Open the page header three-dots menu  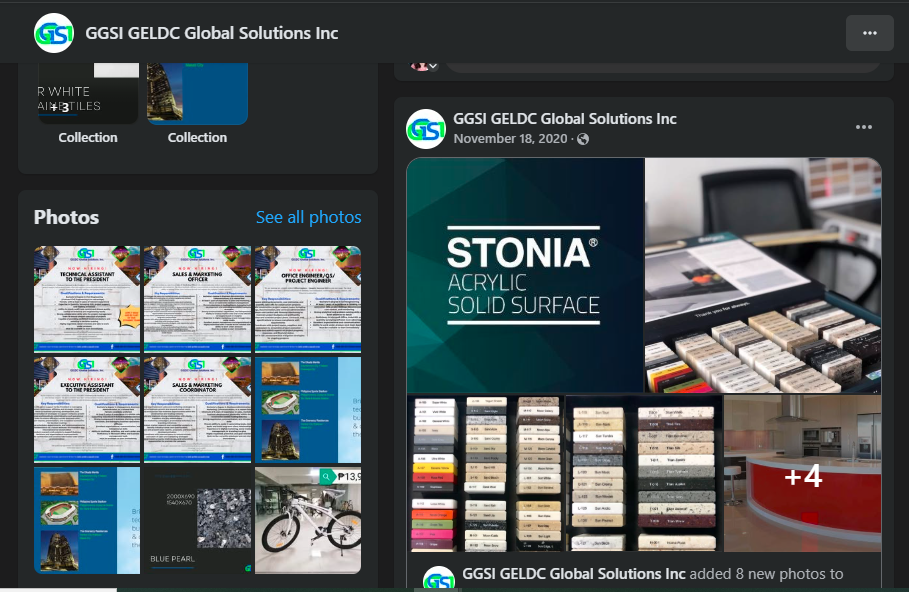pos(870,33)
